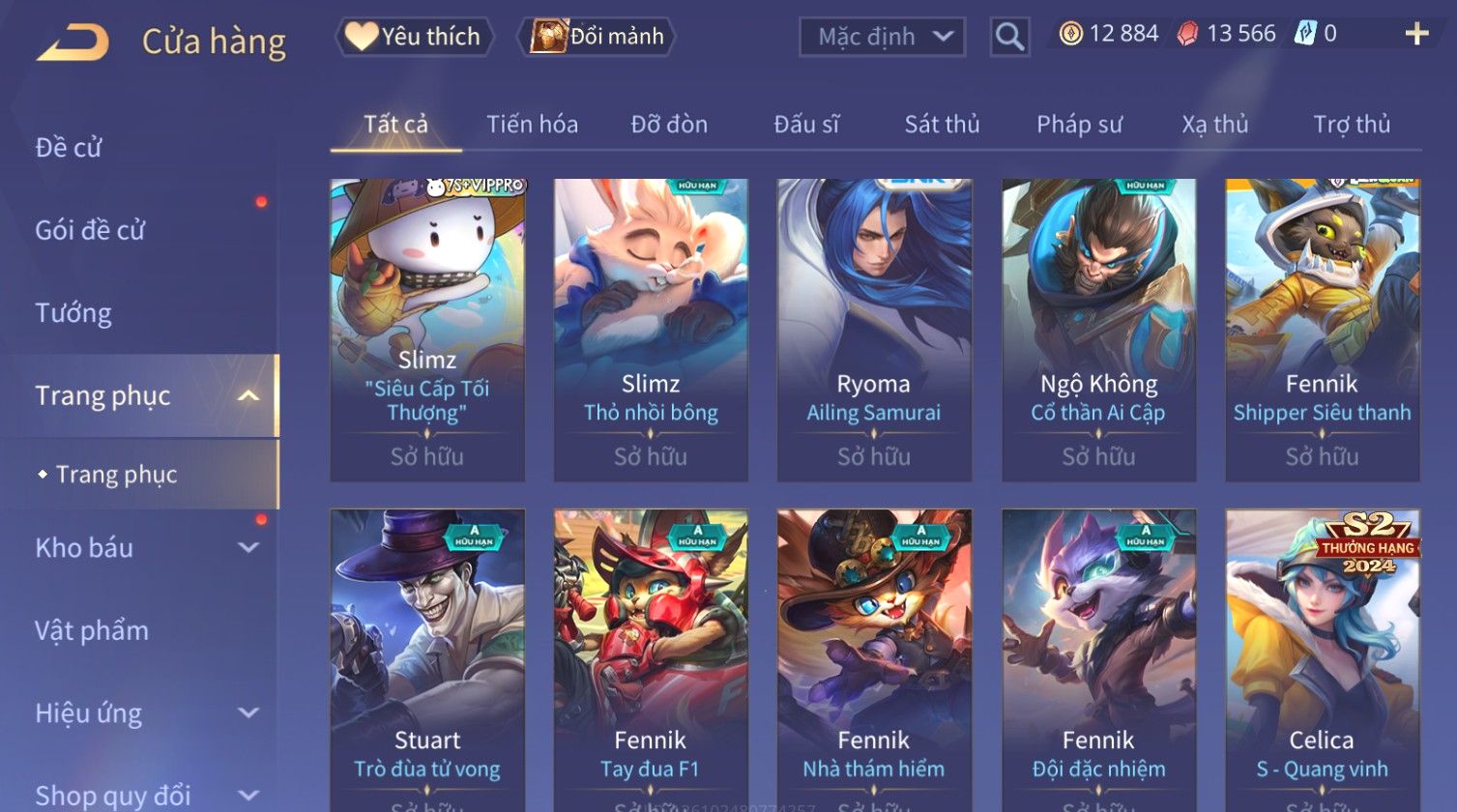
Task: Select the Celica S - Quang vinh skin
Action: click(x=1323, y=660)
